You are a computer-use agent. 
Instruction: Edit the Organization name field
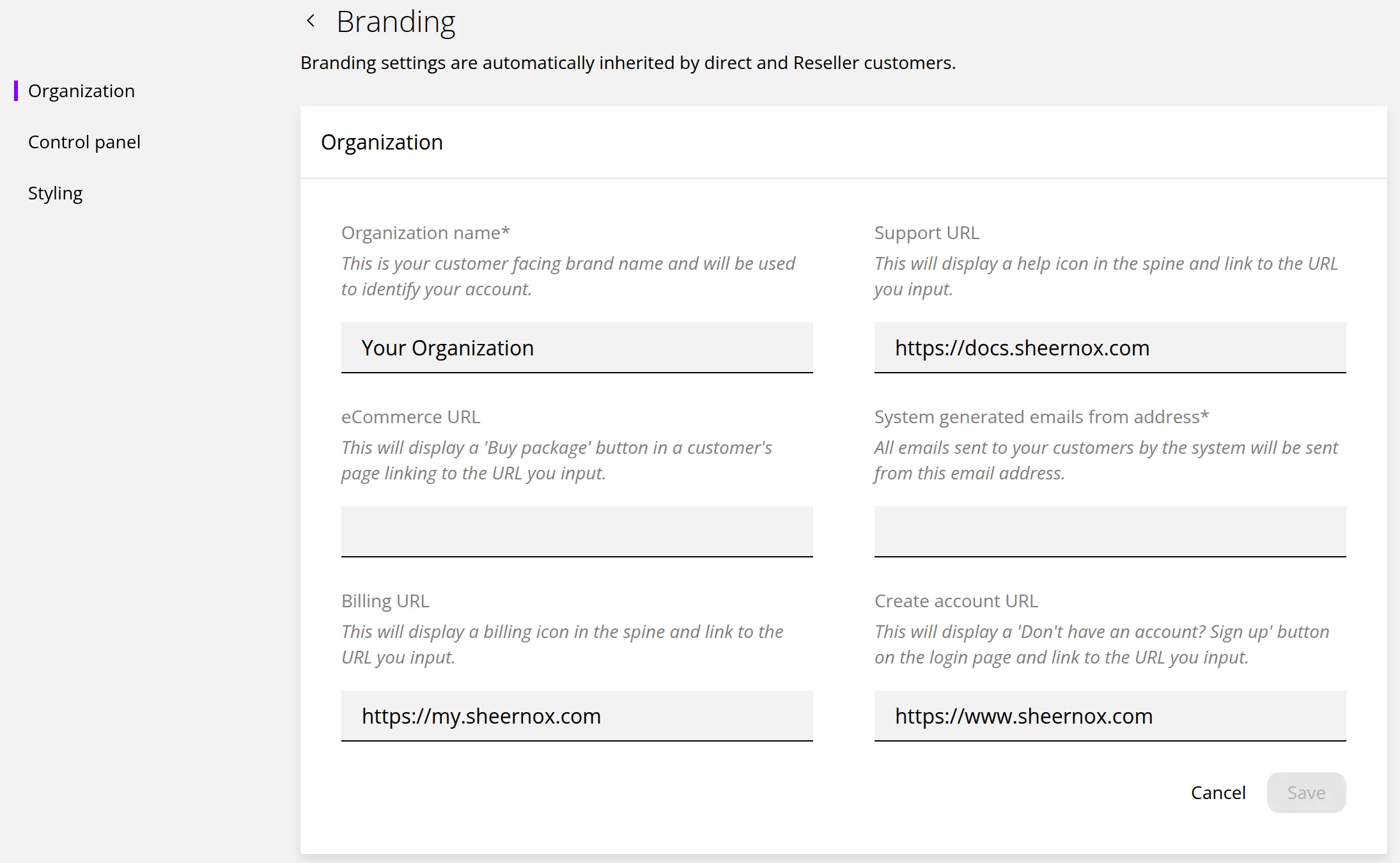click(577, 348)
